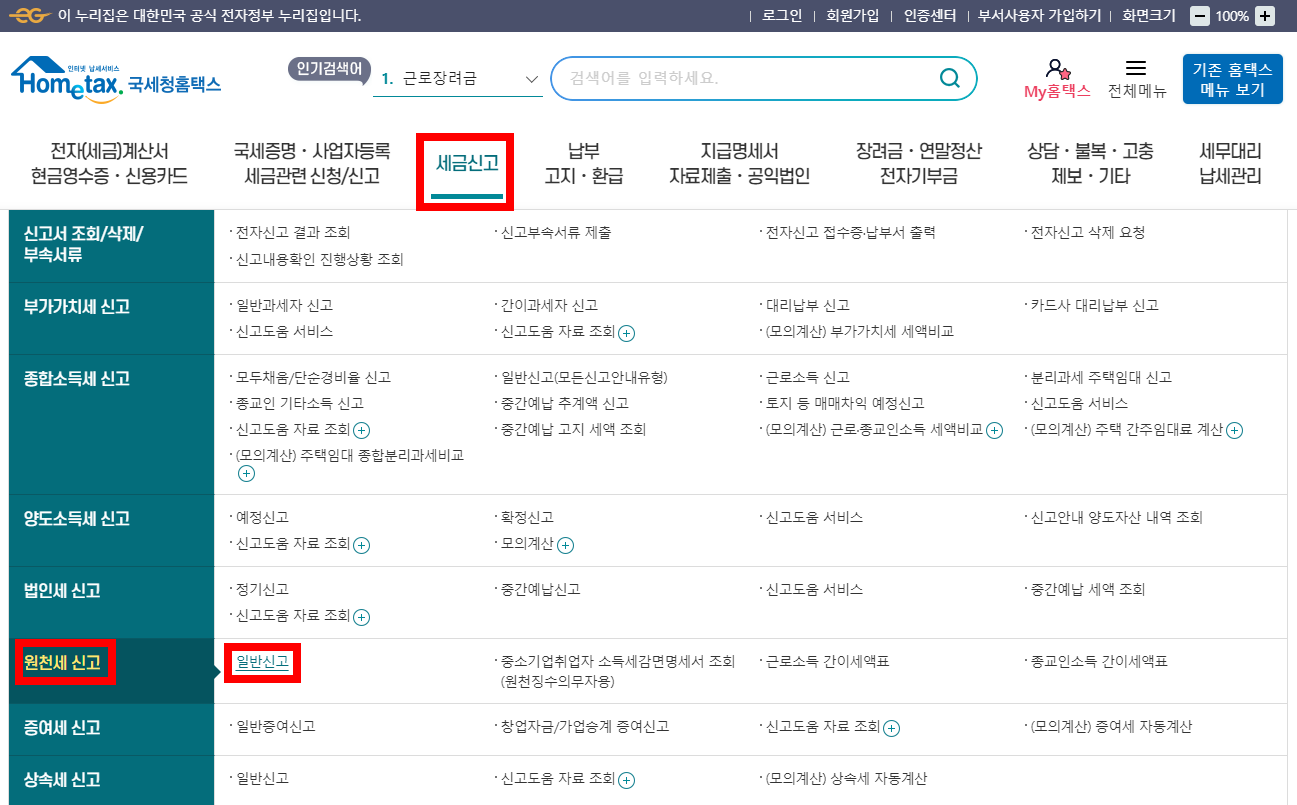Select 부가가치세 신고 category

coord(112,318)
